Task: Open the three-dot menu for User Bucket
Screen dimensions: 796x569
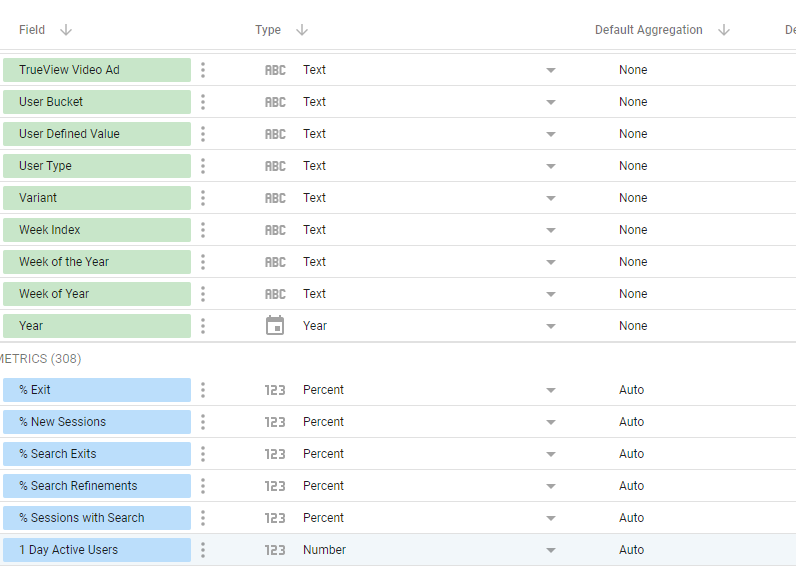Action: (x=203, y=102)
